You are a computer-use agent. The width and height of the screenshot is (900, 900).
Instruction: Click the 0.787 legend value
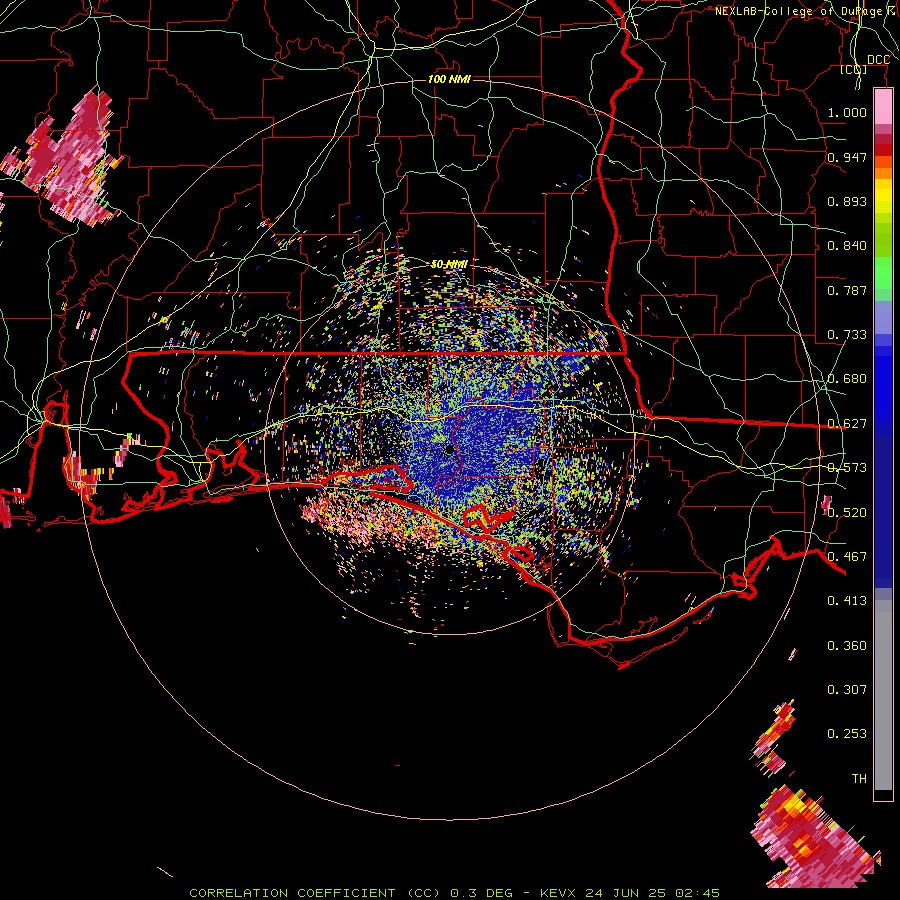[847, 290]
